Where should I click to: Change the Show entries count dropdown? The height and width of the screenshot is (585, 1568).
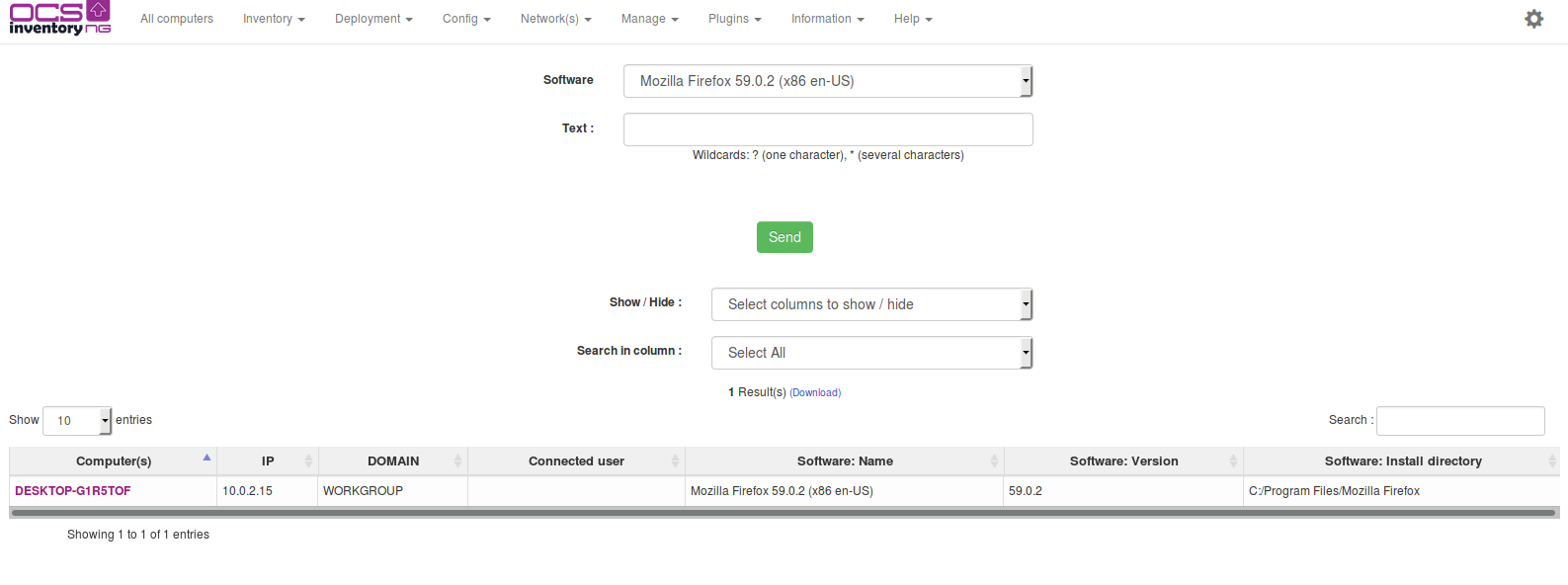point(78,421)
